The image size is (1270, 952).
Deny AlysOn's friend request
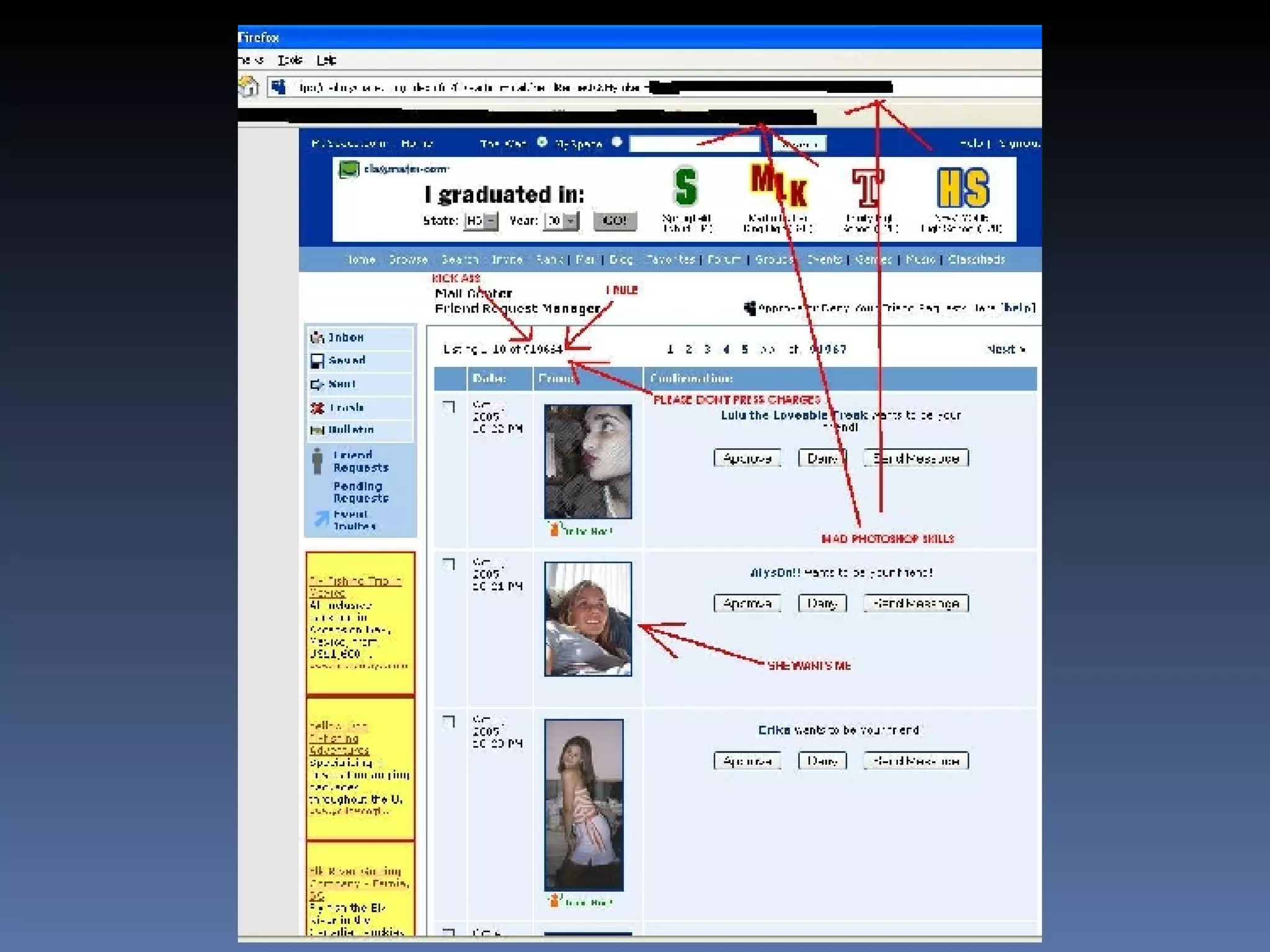822,603
